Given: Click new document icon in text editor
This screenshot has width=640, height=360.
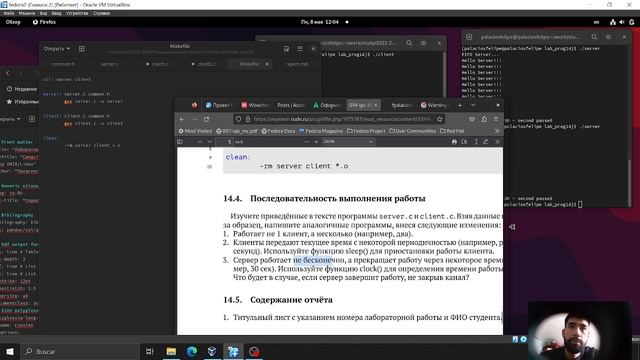Looking at the screenshot, I should [82, 49].
